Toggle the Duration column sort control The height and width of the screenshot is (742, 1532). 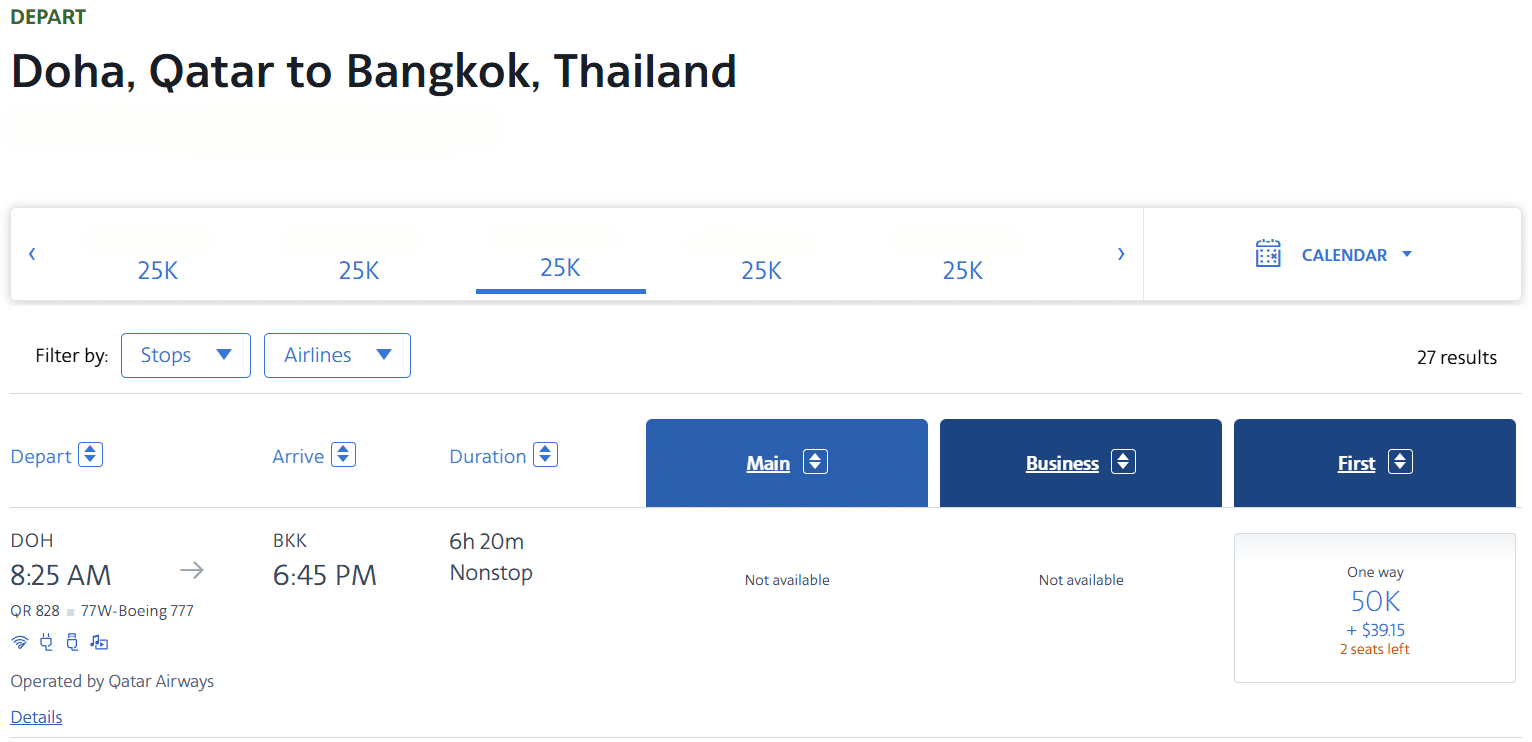click(546, 454)
